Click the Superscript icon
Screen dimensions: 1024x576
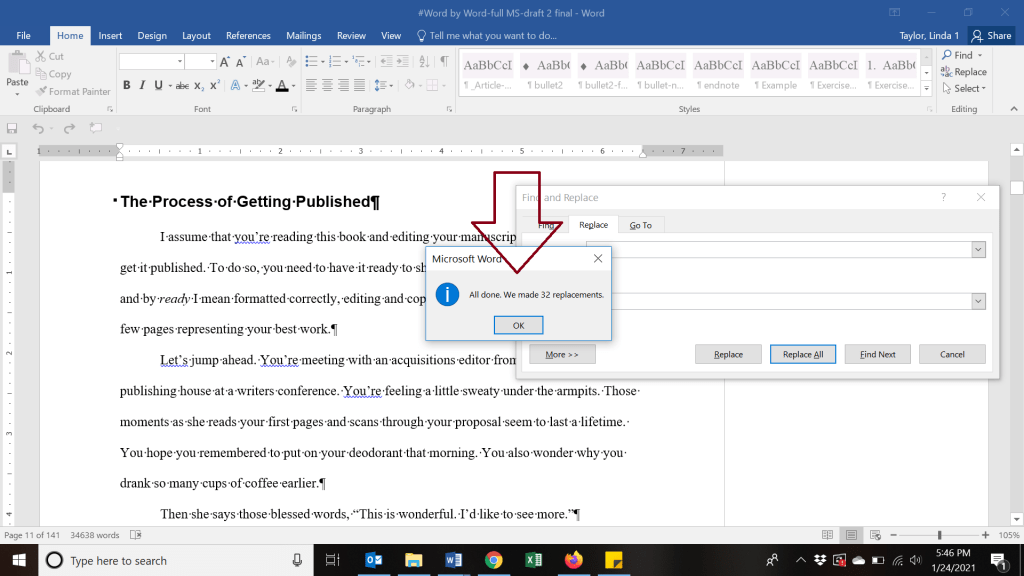216,85
